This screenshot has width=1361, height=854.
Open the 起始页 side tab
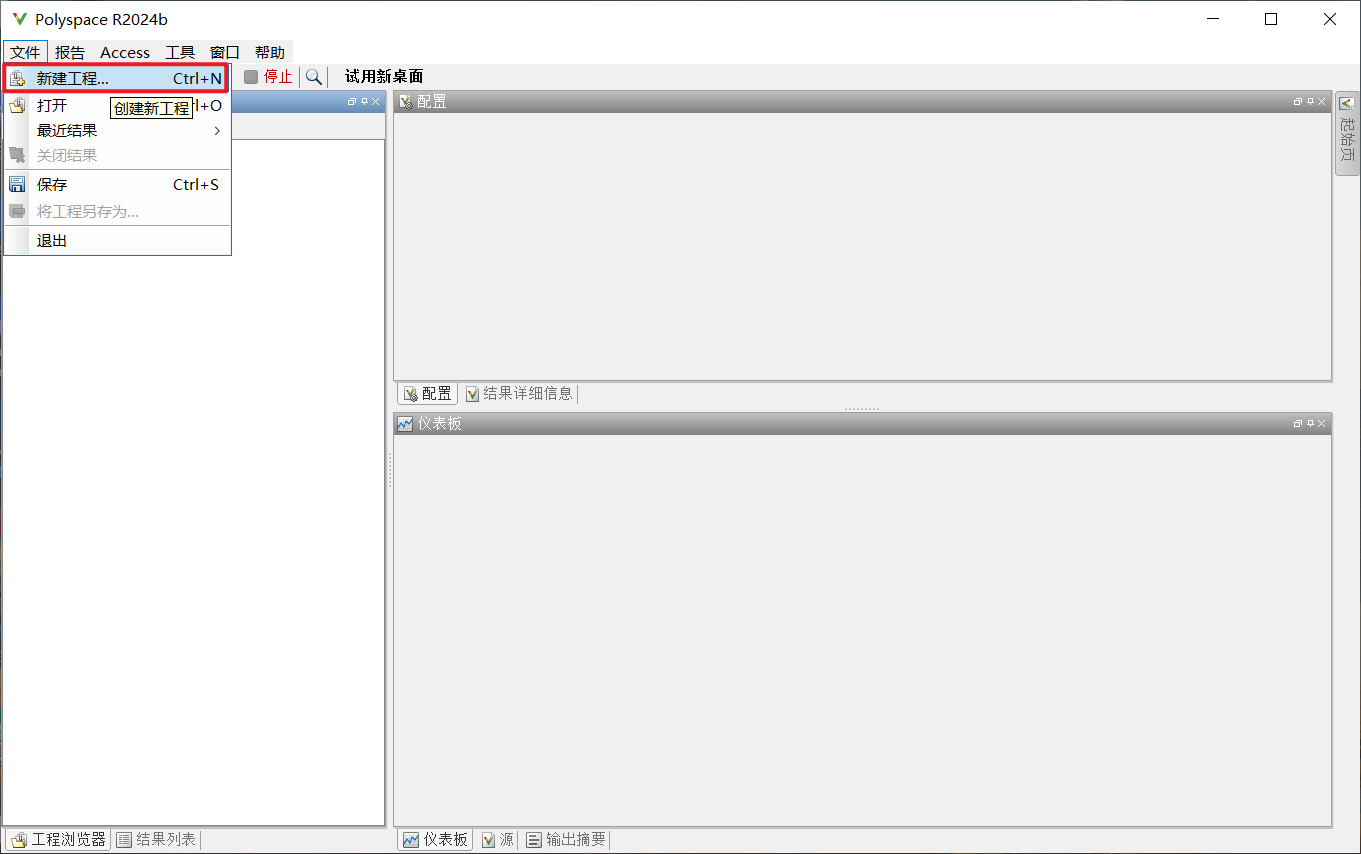(1347, 132)
